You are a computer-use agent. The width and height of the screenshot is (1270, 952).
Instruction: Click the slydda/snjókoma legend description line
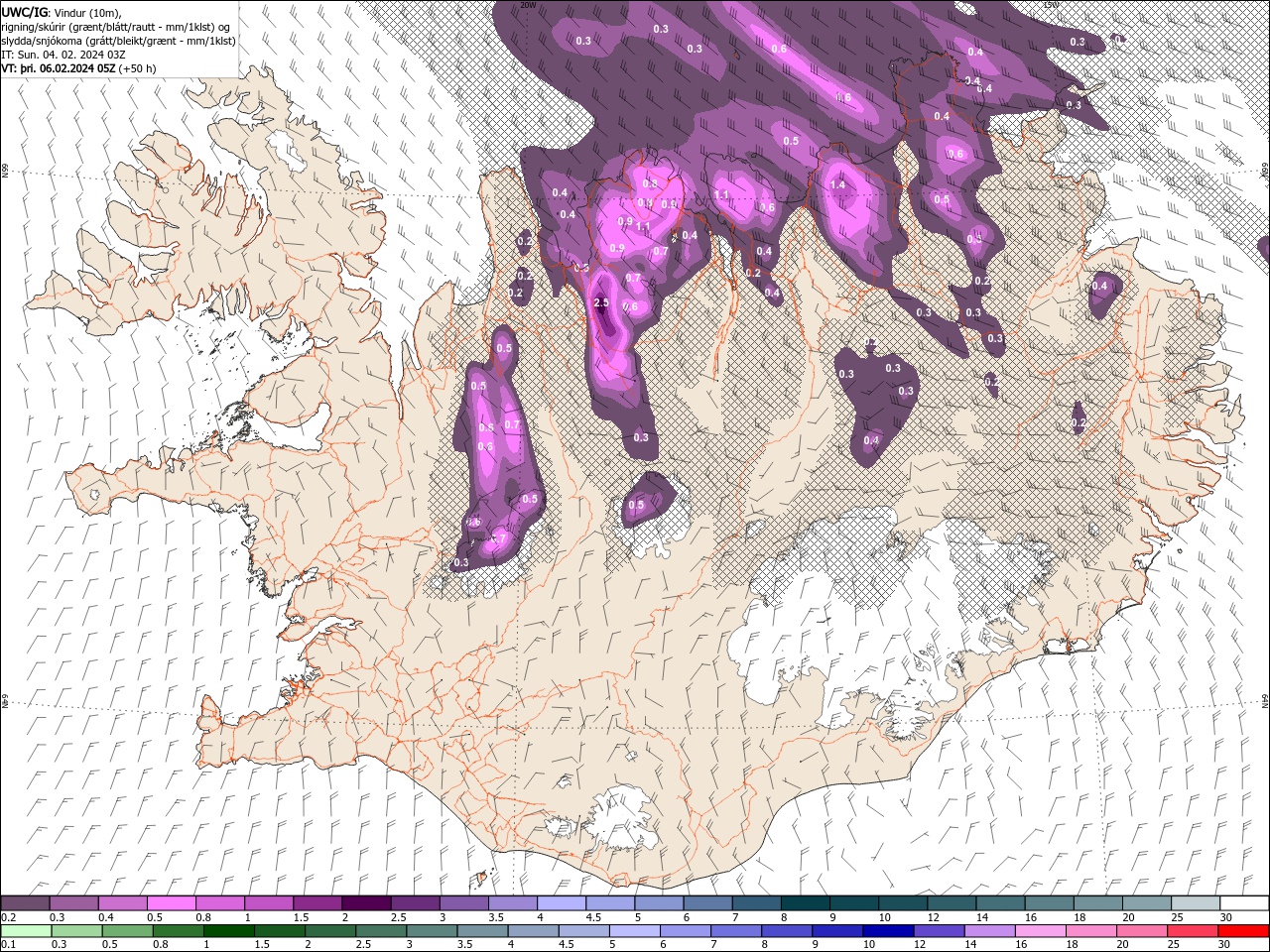(118, 41)
